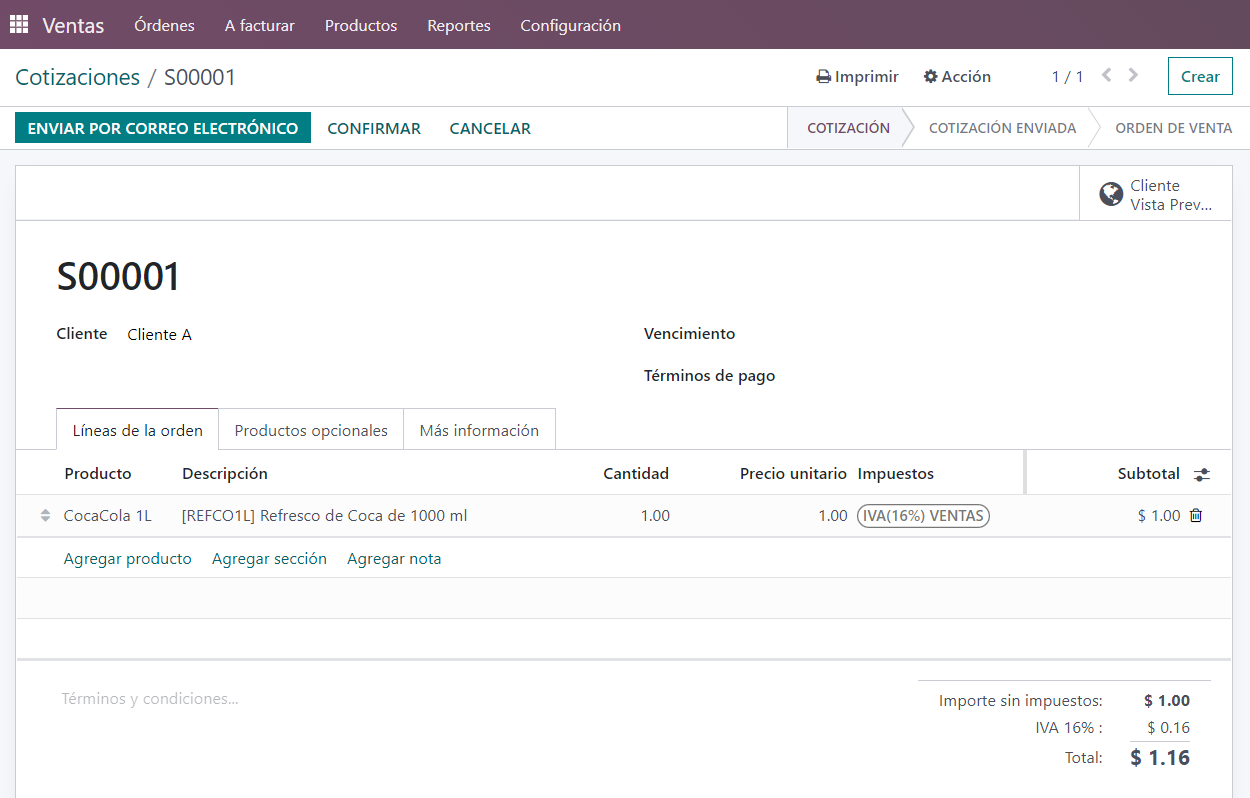This screenshot has height=798, width=1250.
Task: Click the Impuestos column header
Action: click(896, 474)
